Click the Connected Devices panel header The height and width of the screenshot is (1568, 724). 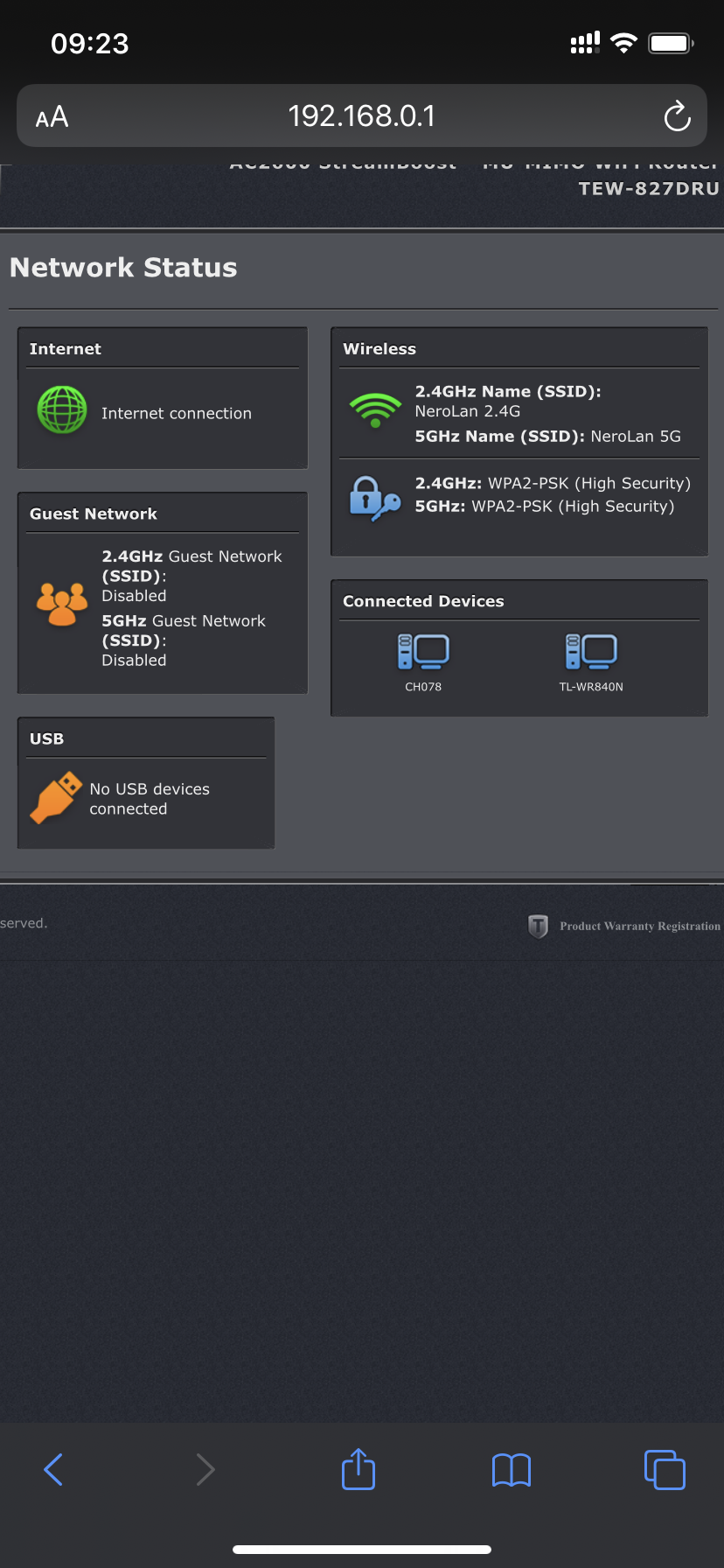[x=423, y=601]
